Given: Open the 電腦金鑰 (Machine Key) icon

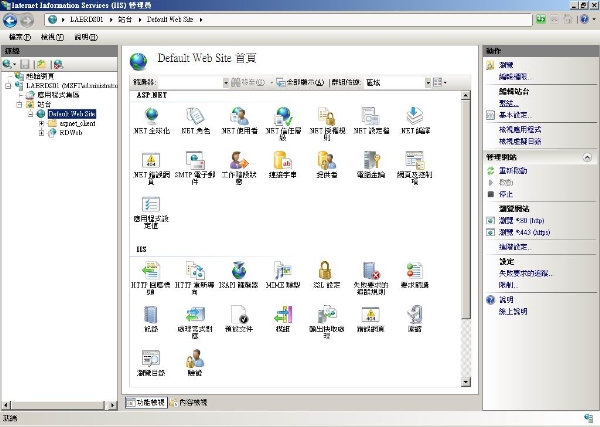Looking at the screenshot, I should pos(371,160).
